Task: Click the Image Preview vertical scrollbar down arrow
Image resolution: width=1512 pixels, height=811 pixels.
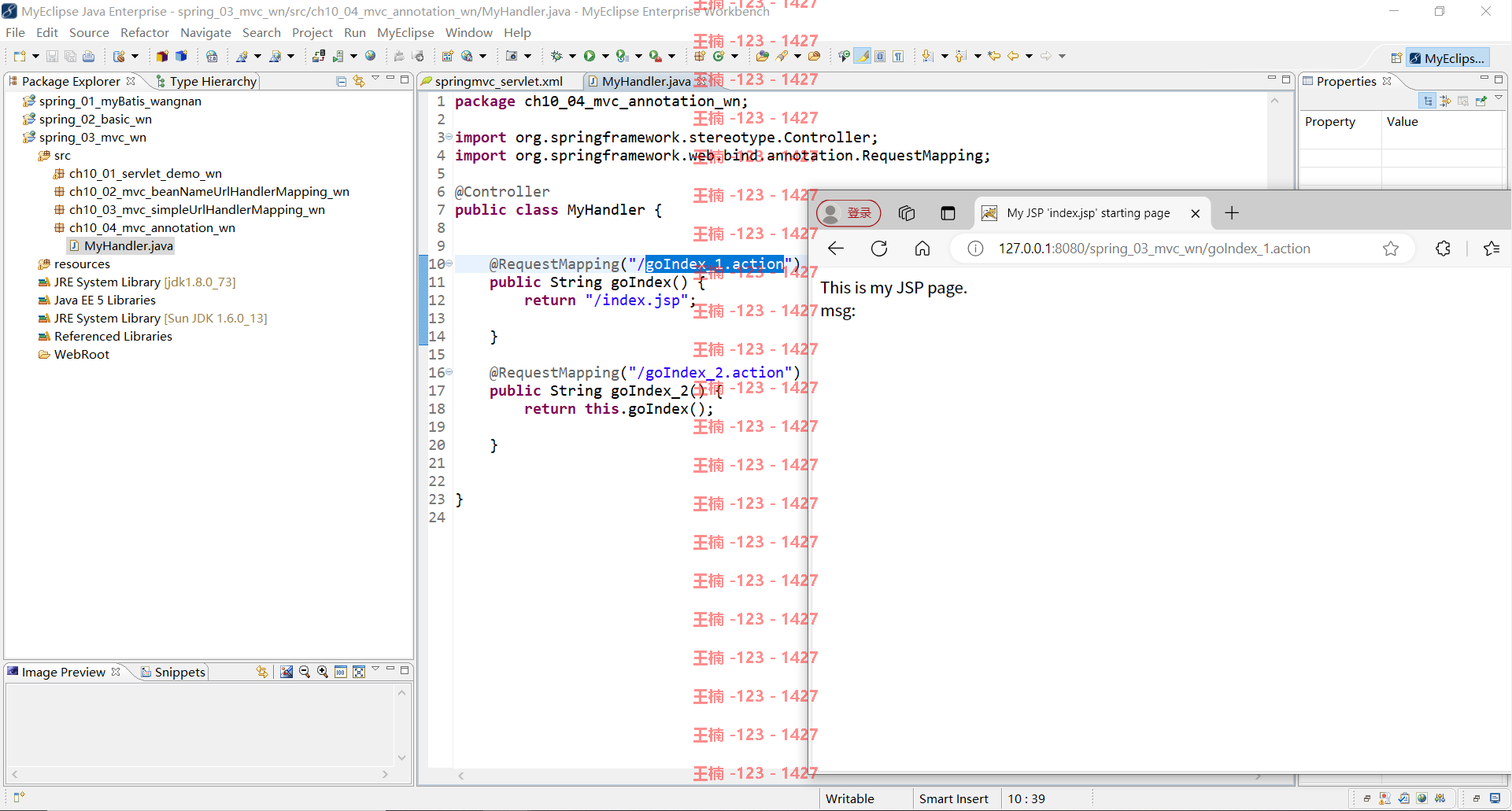Action: tap(401, 758)
